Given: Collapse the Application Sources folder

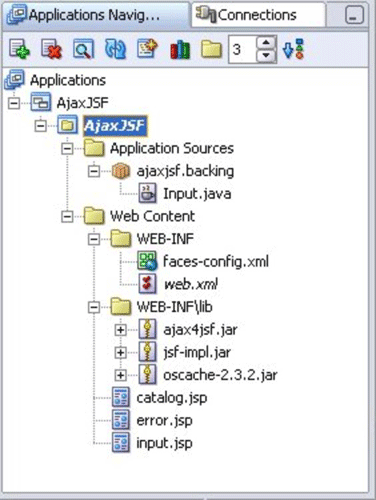Looking at the screenshot, I should click(67, 148).
